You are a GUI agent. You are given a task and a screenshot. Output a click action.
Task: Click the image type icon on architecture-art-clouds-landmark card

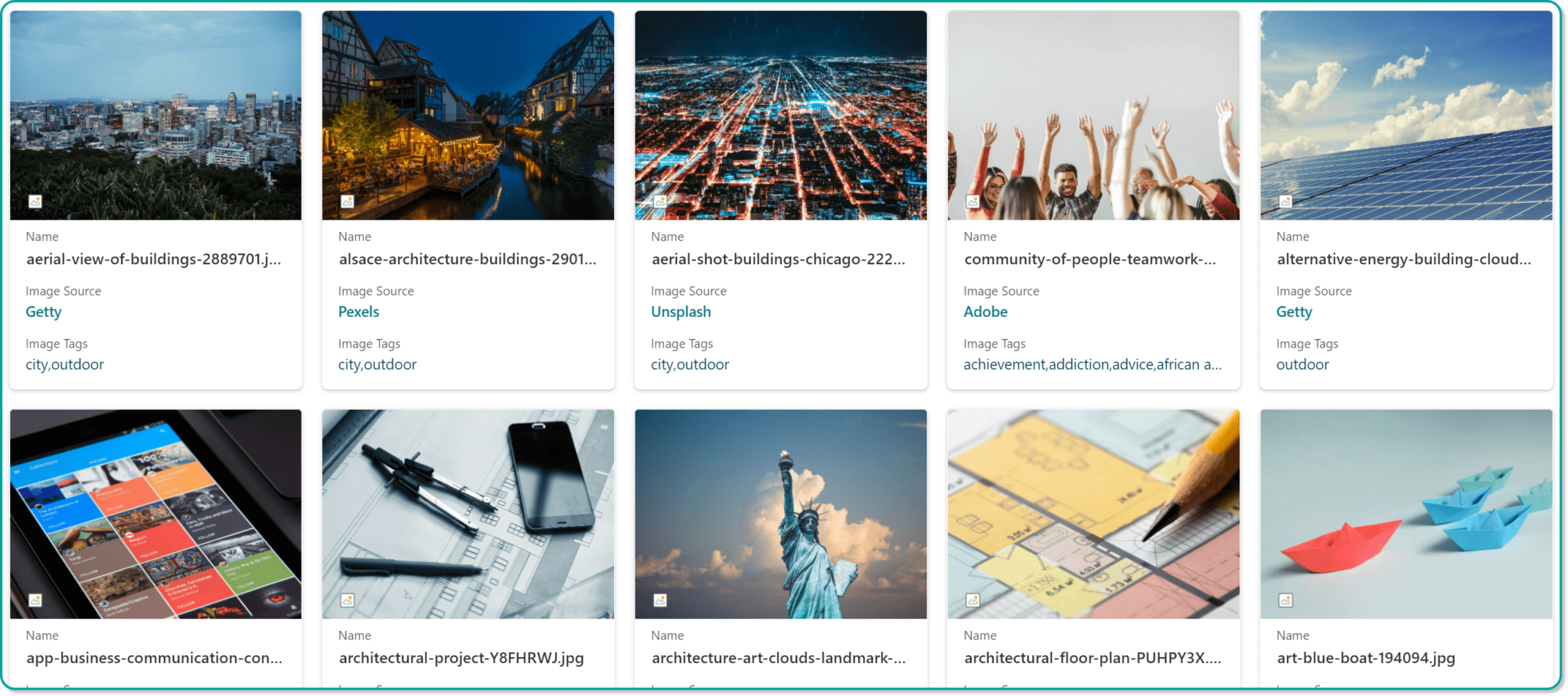pos(659,601)
